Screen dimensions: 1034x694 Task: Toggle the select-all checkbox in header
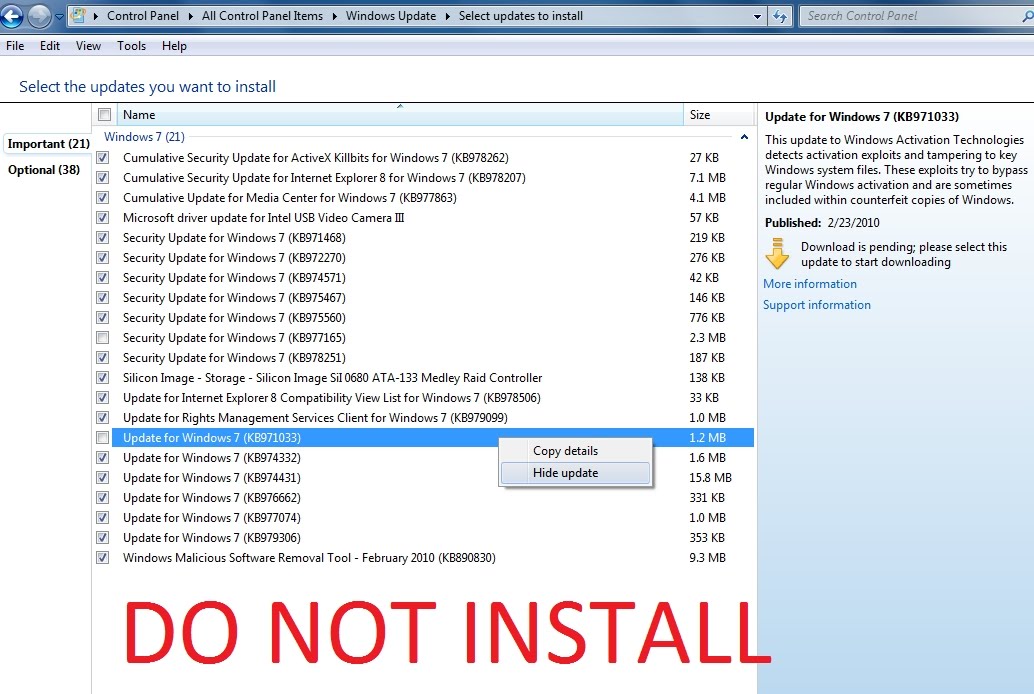click(104, 114)
